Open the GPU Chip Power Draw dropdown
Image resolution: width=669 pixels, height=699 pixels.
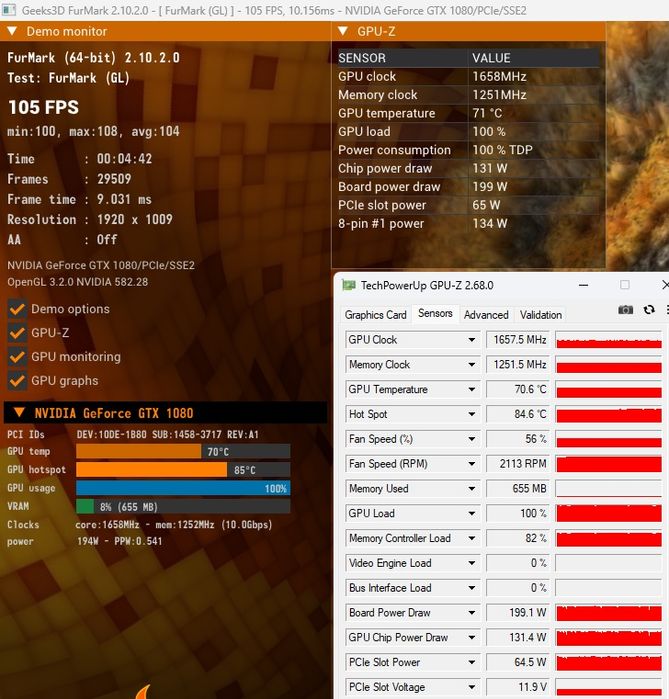472,638
